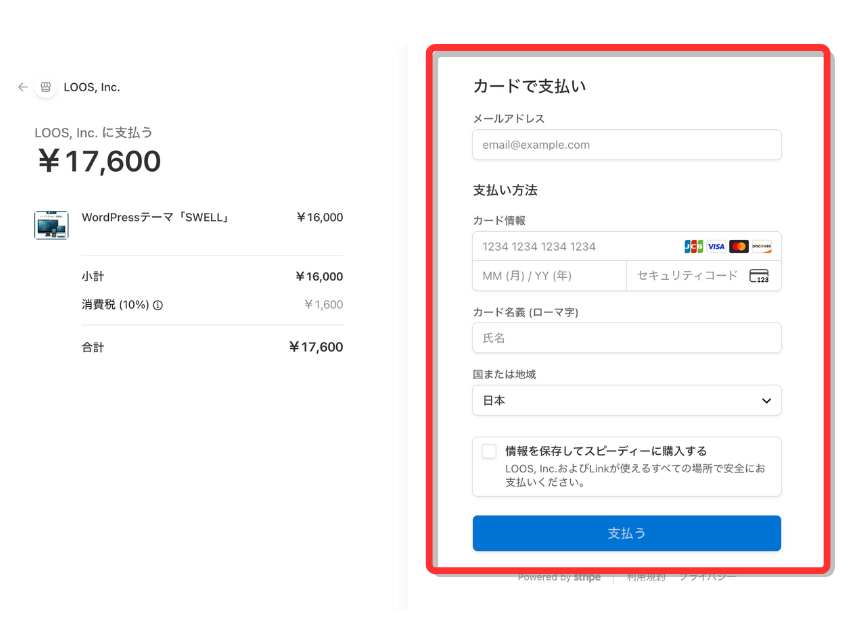Click the LOOS, Inc. store icon
Viewport: 850px width, 630px height.
(46, 87)
